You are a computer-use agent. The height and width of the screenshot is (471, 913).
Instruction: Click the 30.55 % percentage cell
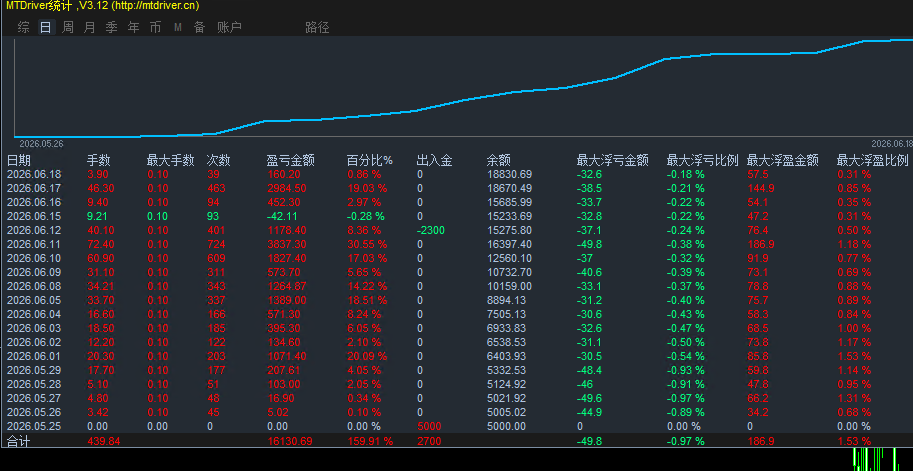click(x=367, y=245)
